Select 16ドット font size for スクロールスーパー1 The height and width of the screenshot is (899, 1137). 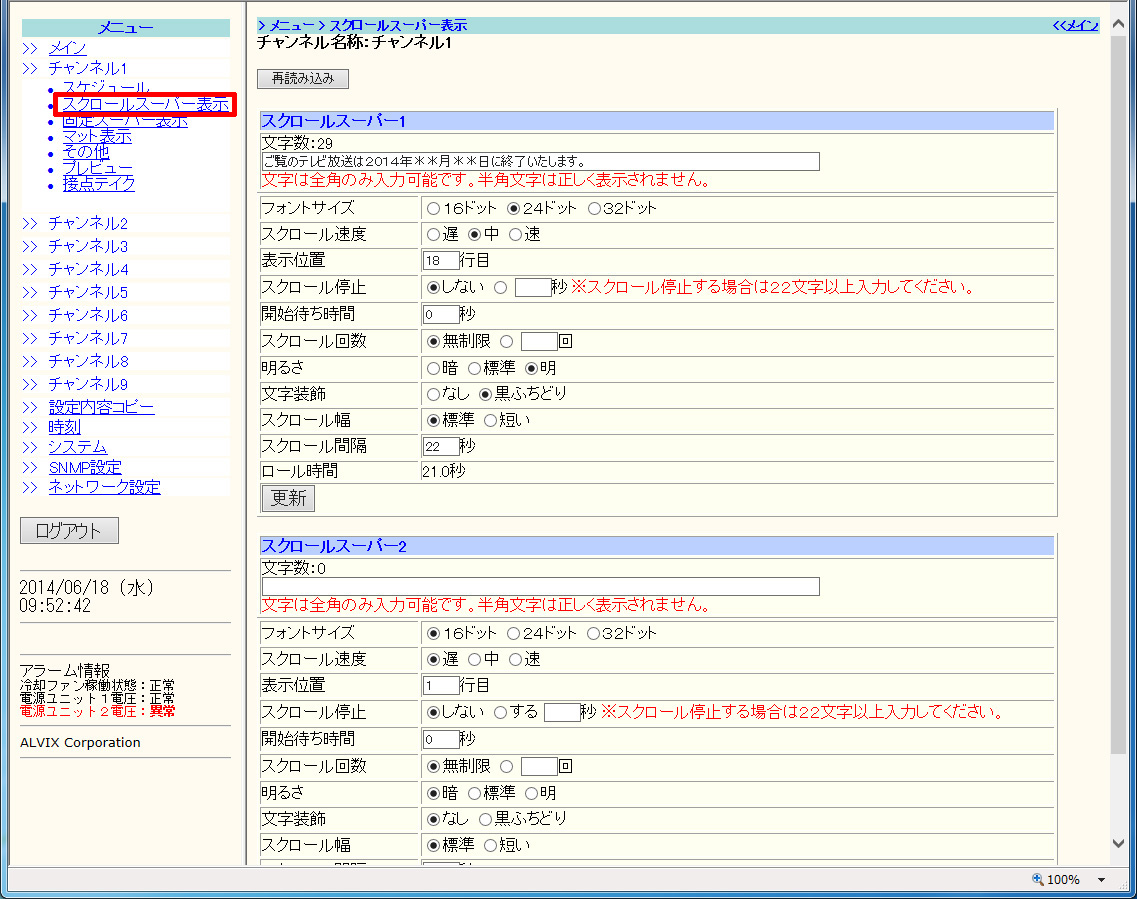coord(434,209)
